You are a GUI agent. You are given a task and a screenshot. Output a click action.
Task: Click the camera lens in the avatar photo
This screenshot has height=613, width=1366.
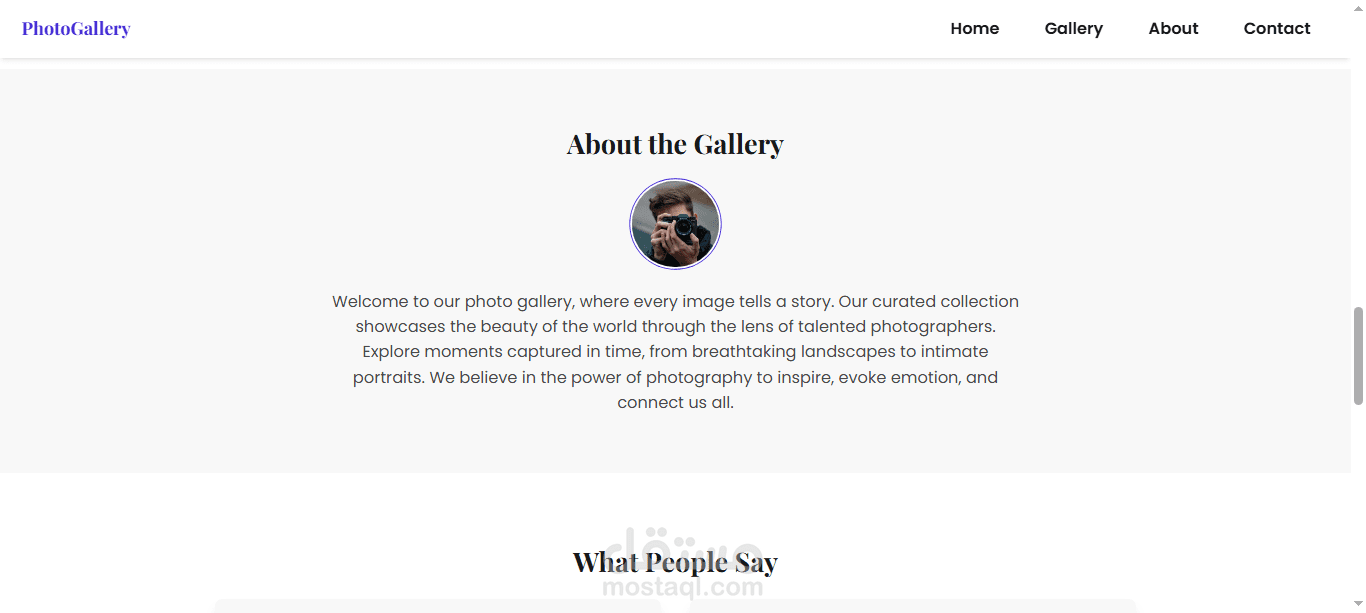click(684, 227)
